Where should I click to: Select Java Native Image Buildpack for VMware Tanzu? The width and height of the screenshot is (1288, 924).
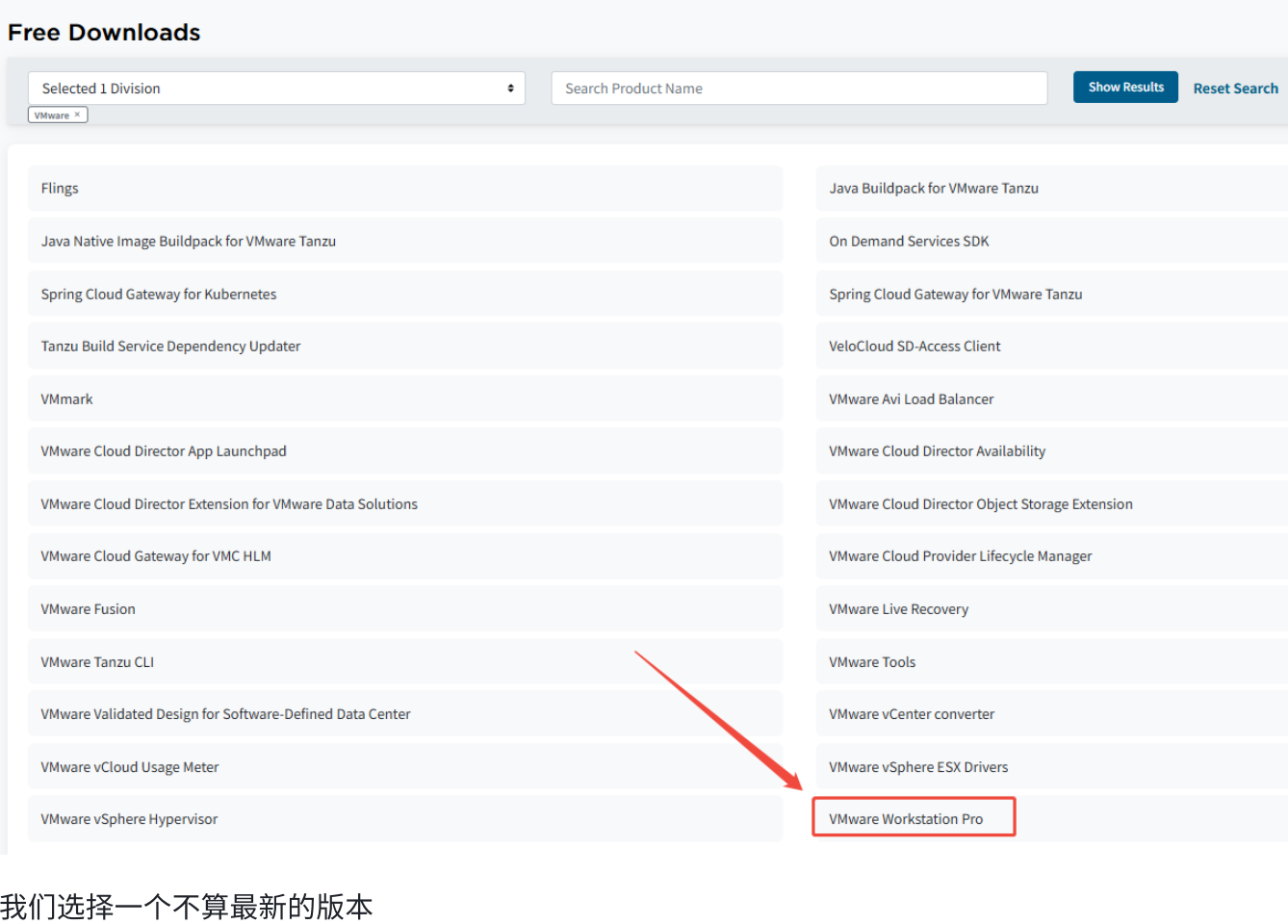coord(405,242)
